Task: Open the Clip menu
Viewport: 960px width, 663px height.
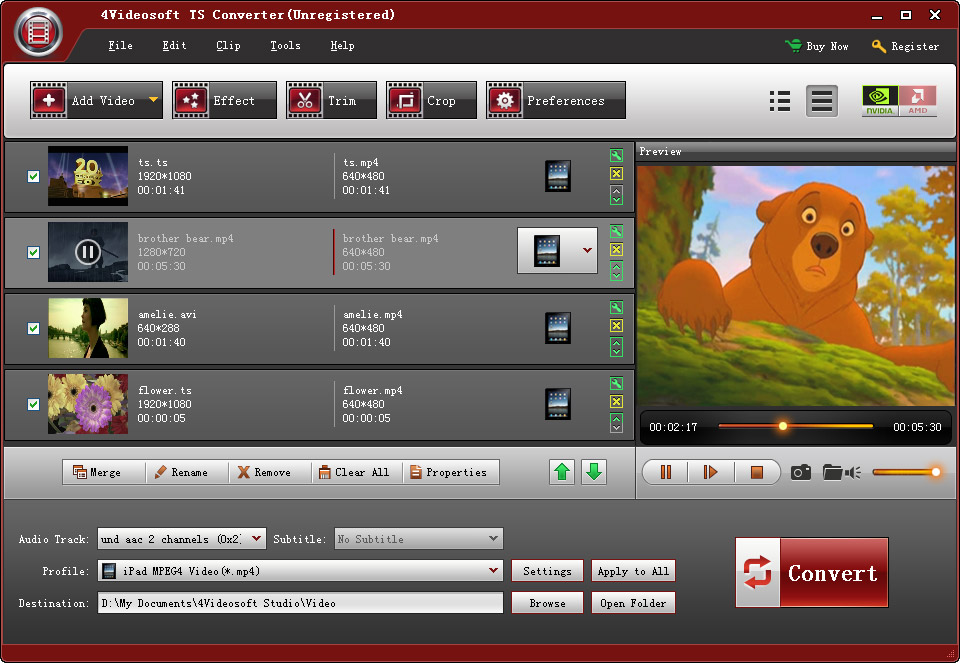Action: coord(228,45)
